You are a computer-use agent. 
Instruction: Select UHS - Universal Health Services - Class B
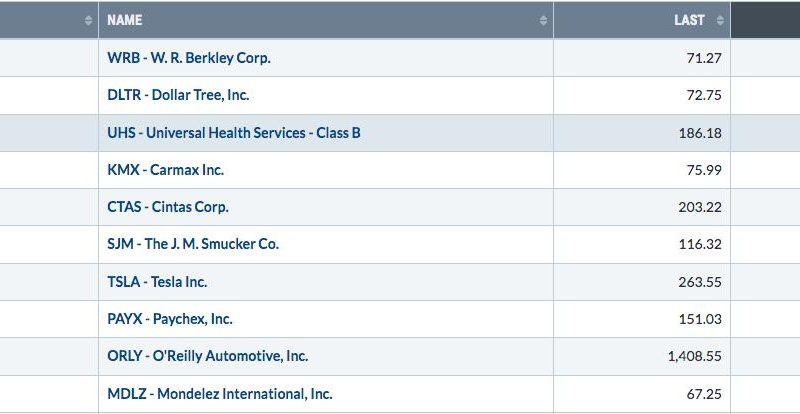(x=234, y=133)
